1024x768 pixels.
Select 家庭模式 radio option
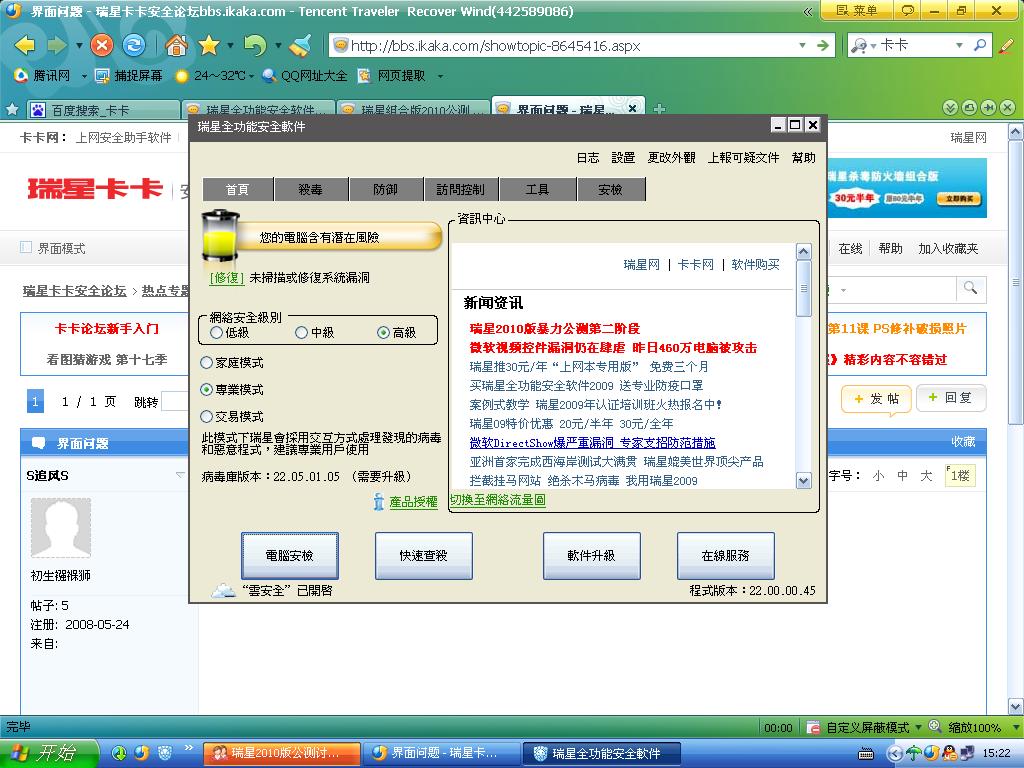click(x=207, y=362)
